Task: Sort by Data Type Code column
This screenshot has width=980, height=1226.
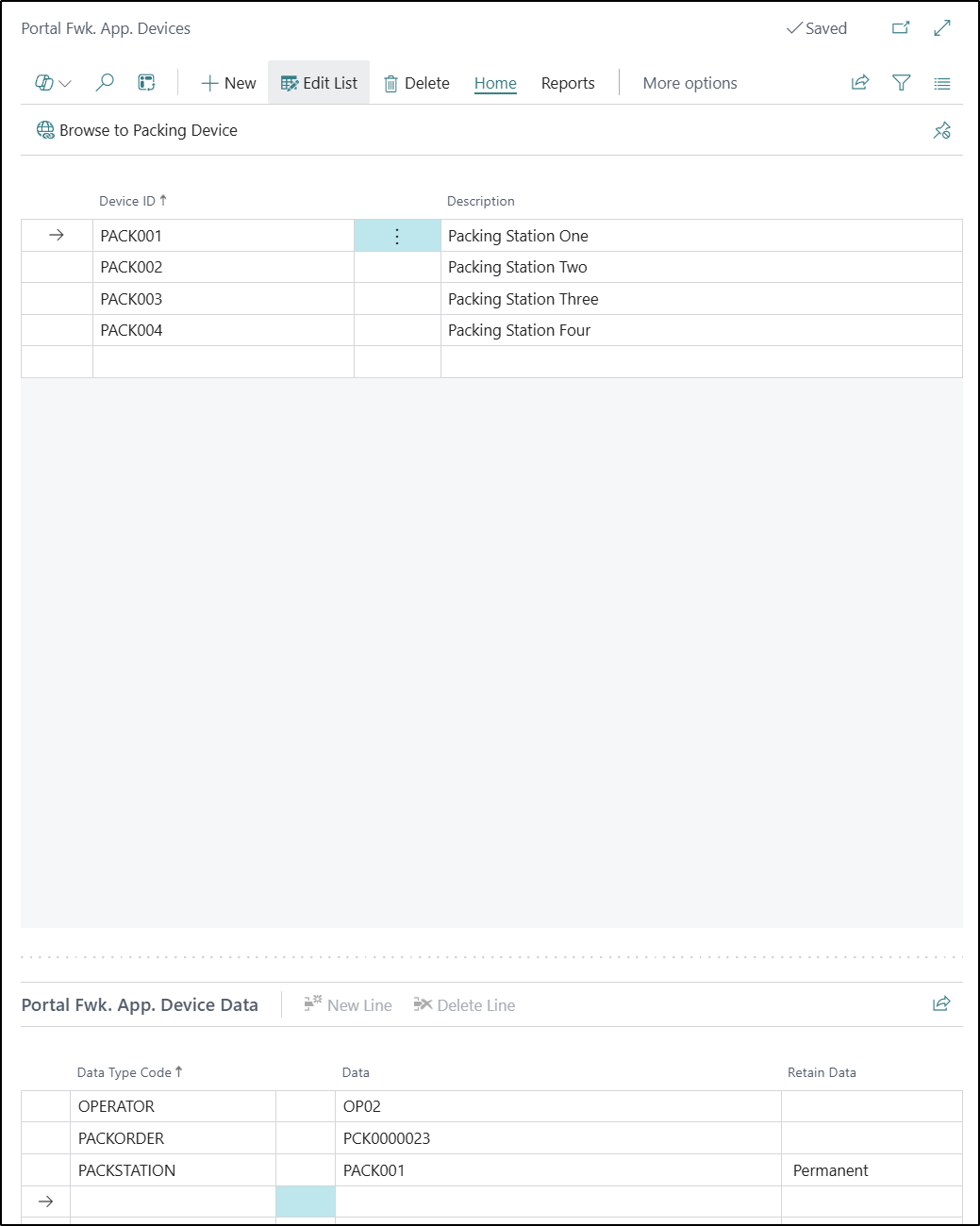Action: point(125,1072)
